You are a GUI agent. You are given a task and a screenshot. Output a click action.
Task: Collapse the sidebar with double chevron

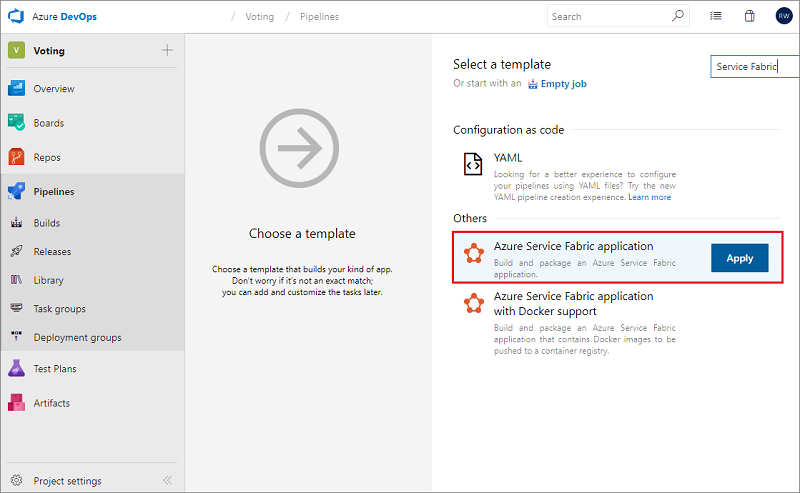coord(167,481)
